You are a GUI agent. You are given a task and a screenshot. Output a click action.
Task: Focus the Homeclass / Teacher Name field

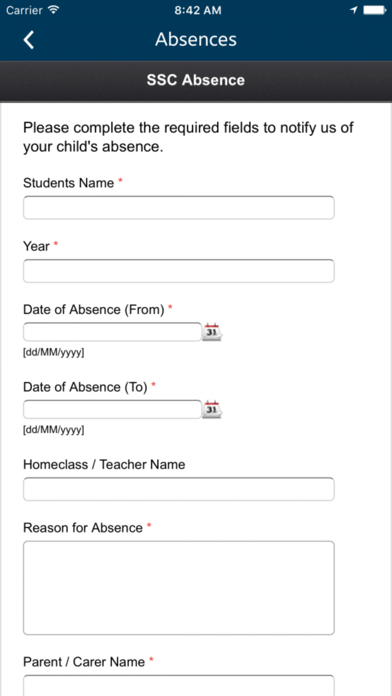coord(178,489)
